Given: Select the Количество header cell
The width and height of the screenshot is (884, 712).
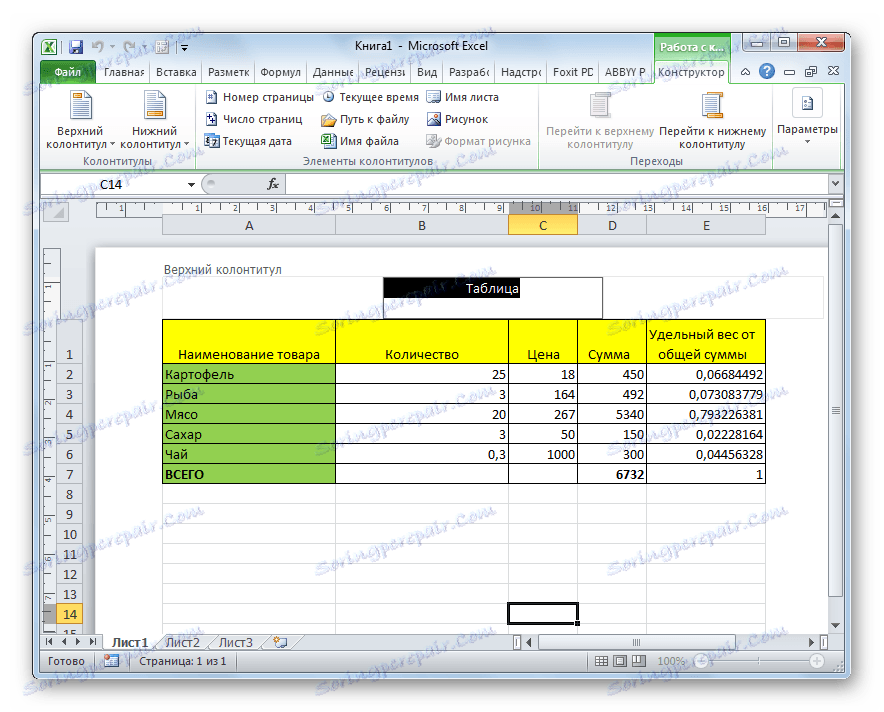Looking at the screenshot, I should (422, 342).
